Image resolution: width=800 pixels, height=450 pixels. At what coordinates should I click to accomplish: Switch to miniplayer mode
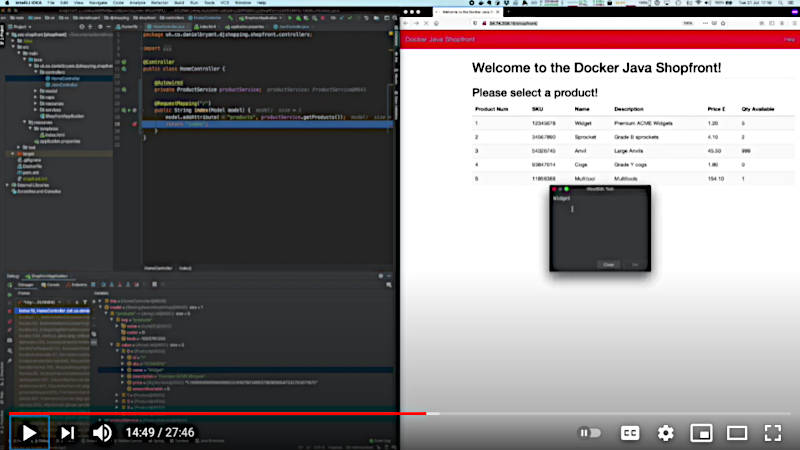(x=702, y=433)
